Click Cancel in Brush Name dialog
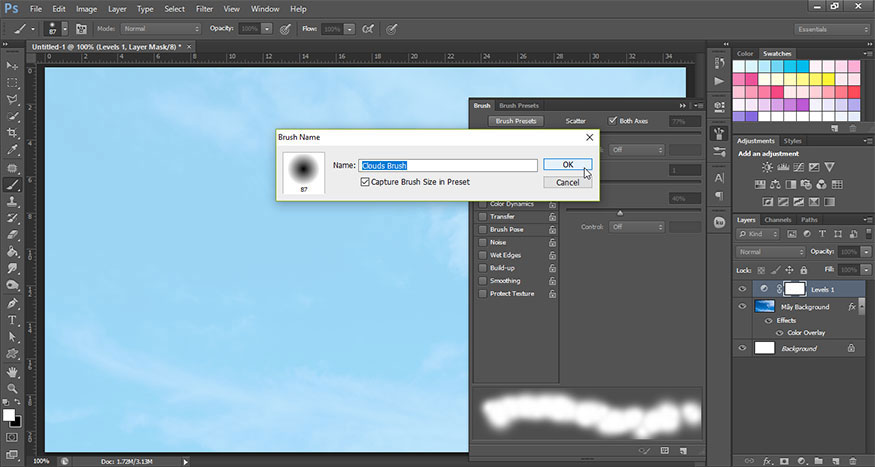875x467 pixels. pyautogui.click(x=567, y=183)
